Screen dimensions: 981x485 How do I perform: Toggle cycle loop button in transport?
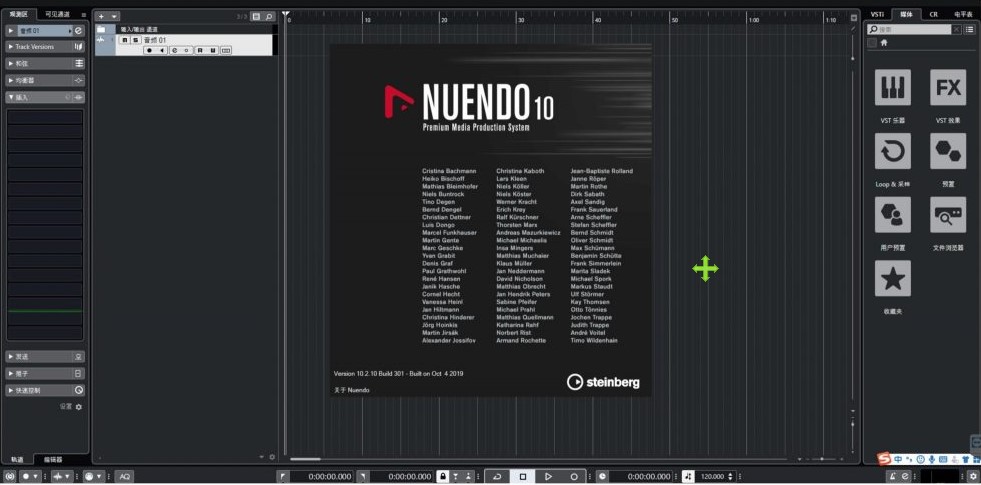pyautogui.click(x=497, y=476)
